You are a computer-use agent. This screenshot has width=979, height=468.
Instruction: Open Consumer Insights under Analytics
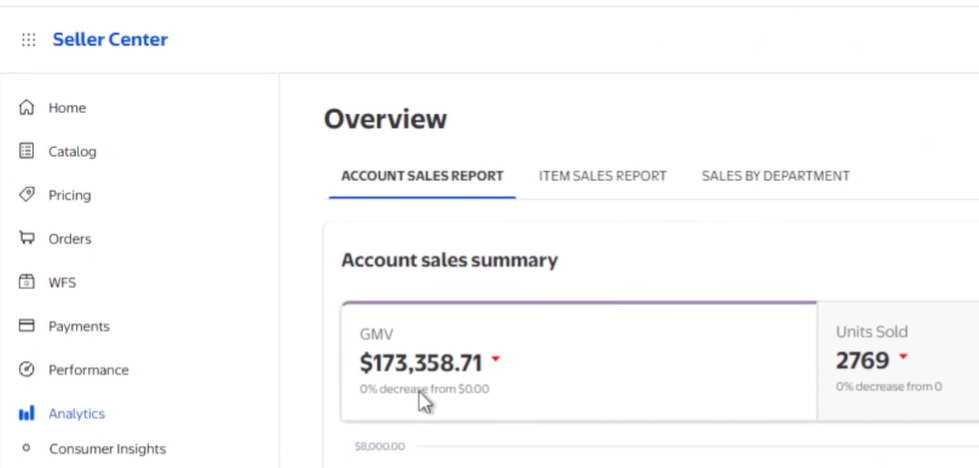[x=107, y=449]
